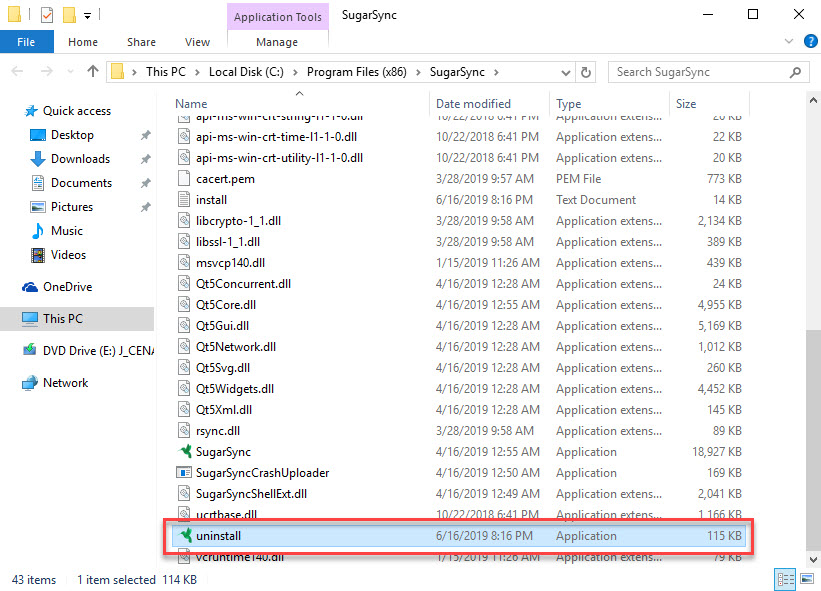
Task: Select DVD Drive (E:) in the navigation pane
Action: pyautogui.click(x=98, y=351)
